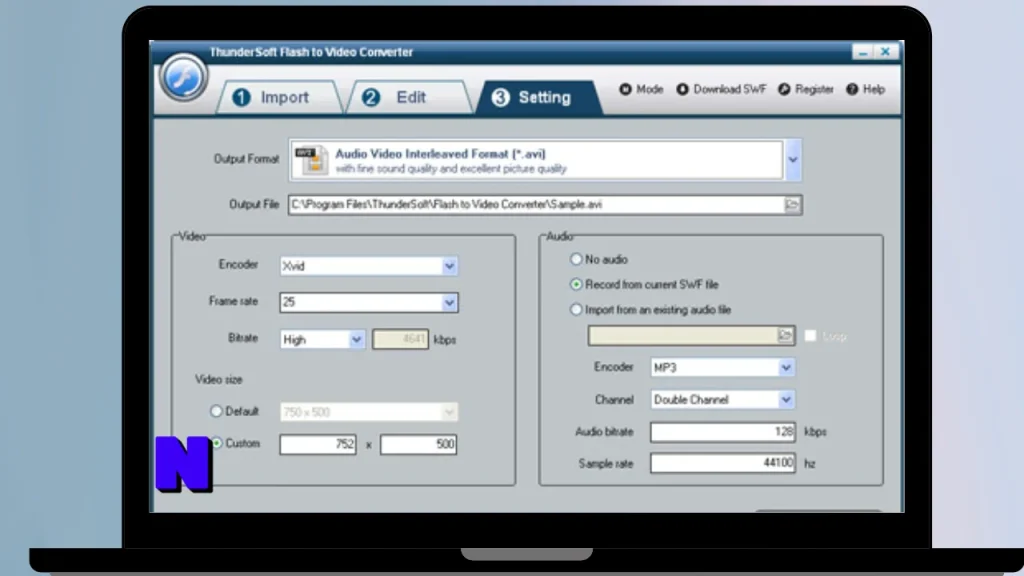Image resolution: width=1024 pixels, height=576 pixels.
Task: Select the Setting tab
Action: coord(538,97)
